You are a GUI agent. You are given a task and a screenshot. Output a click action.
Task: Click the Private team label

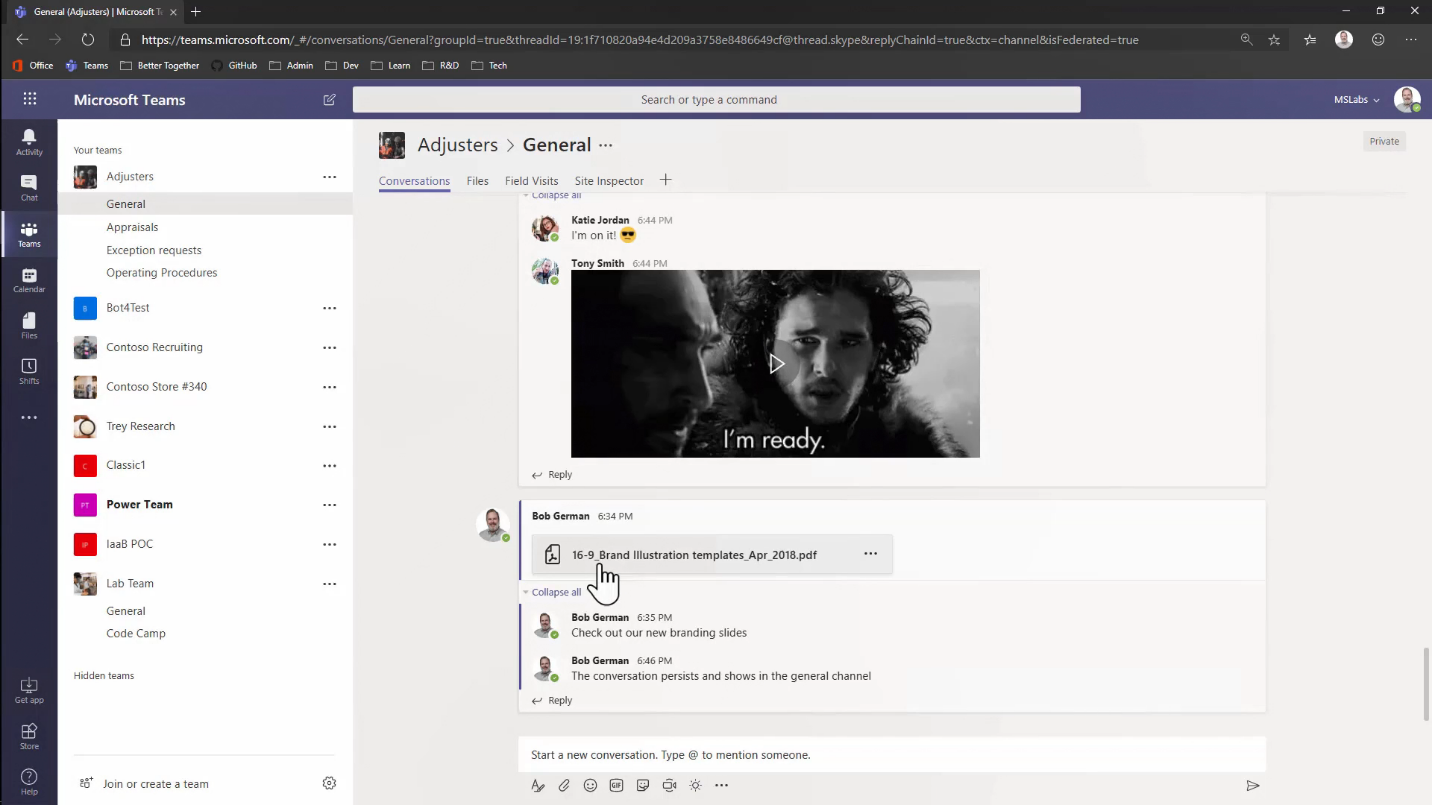[x=1384, y=141]
